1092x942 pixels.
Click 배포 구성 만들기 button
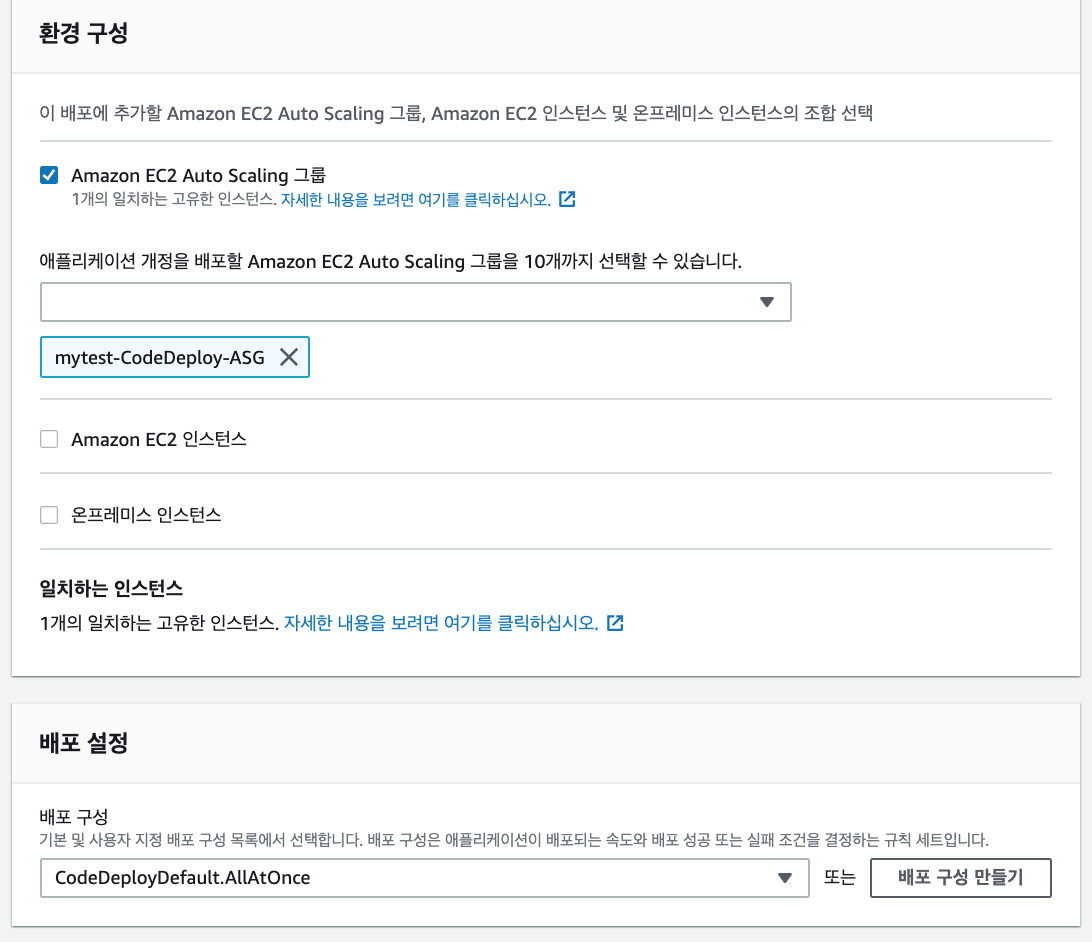960,877
